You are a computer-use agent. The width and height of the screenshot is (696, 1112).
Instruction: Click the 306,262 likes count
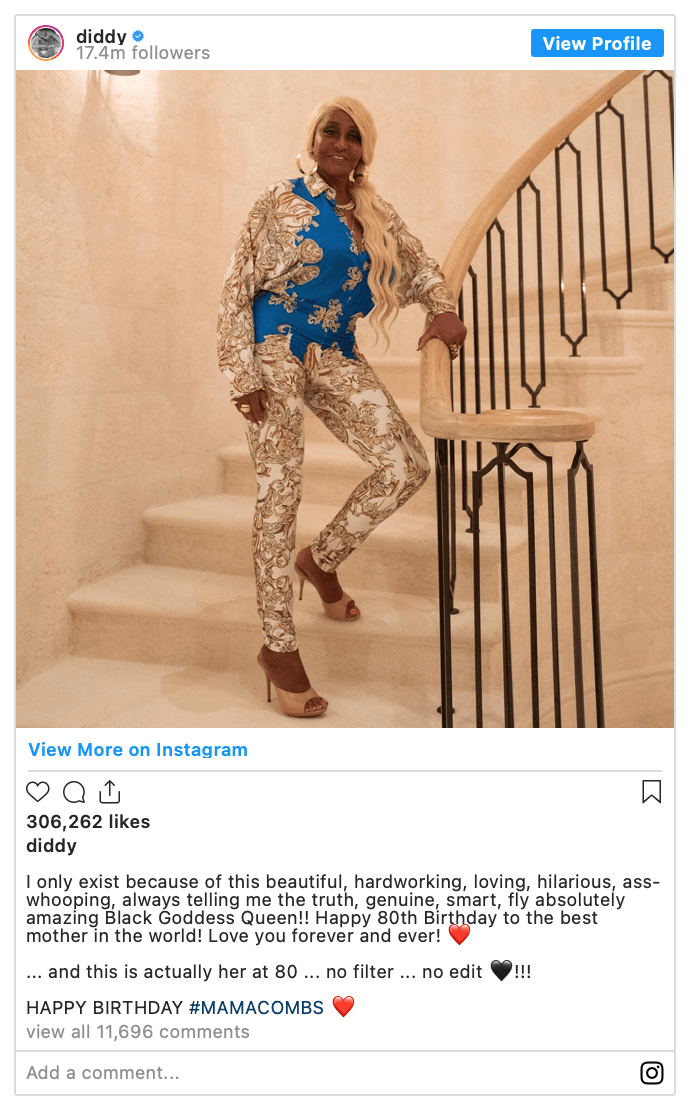[x=88, y=821]
